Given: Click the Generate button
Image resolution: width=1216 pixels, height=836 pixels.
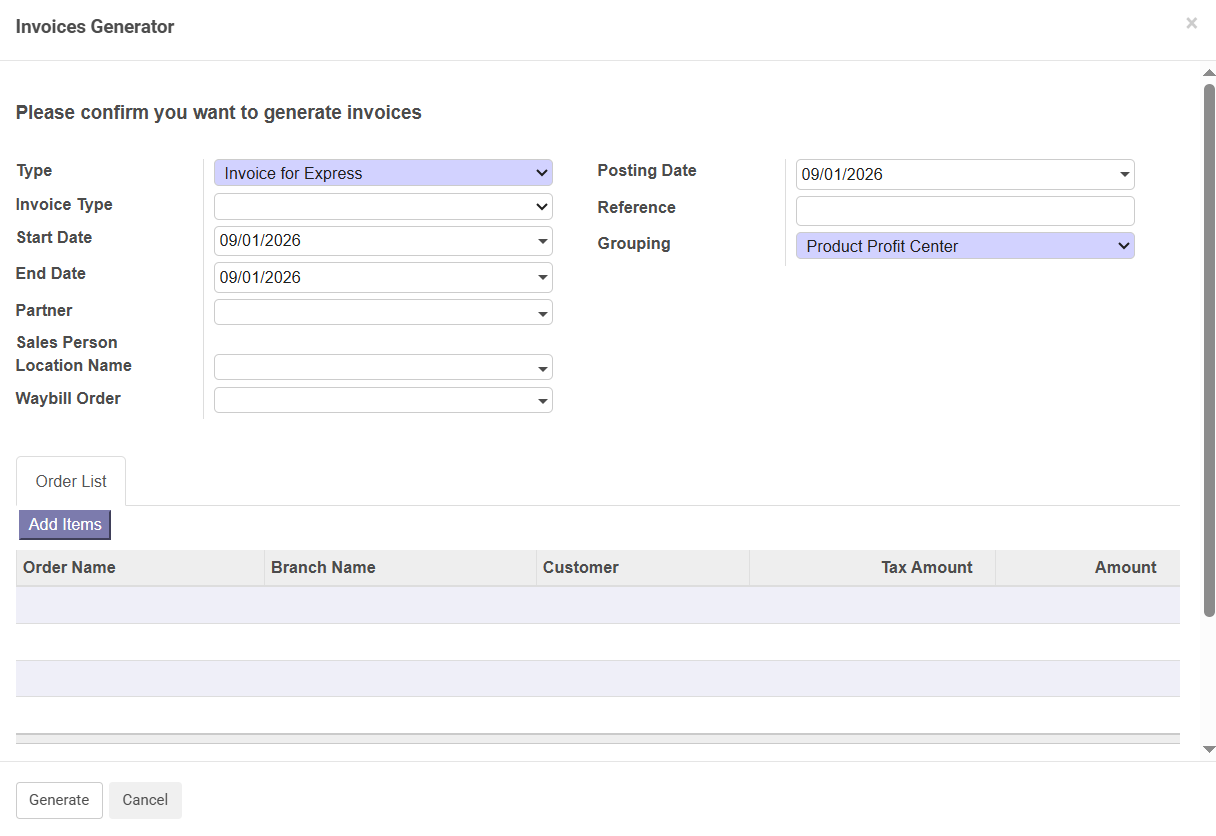Looking at the screenshot, I should click(x=59, y=800).
